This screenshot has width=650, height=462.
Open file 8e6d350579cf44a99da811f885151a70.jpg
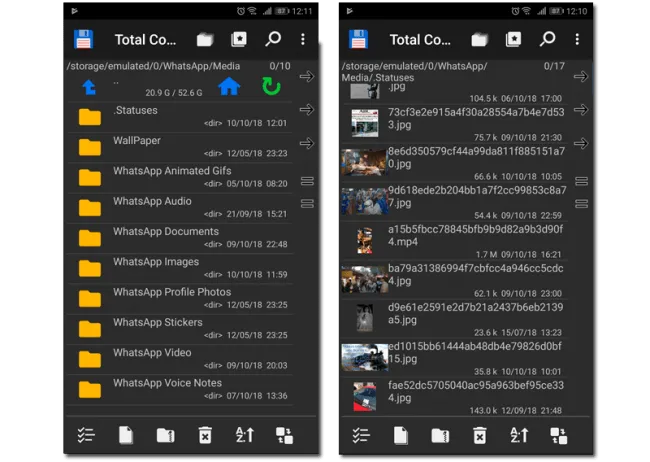click(x=454, y=163)
